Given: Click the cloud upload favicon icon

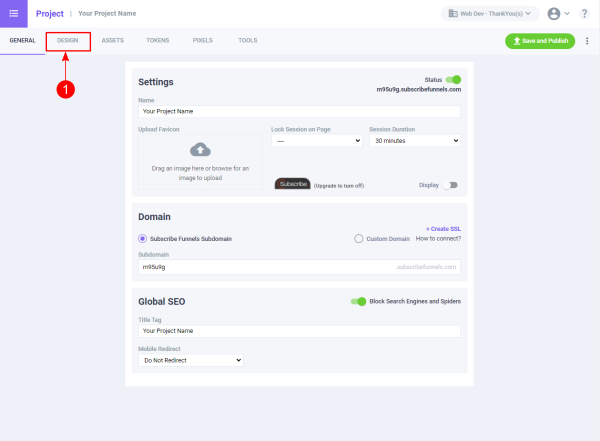Looking at the screenshot, I should tap(200, 150).
